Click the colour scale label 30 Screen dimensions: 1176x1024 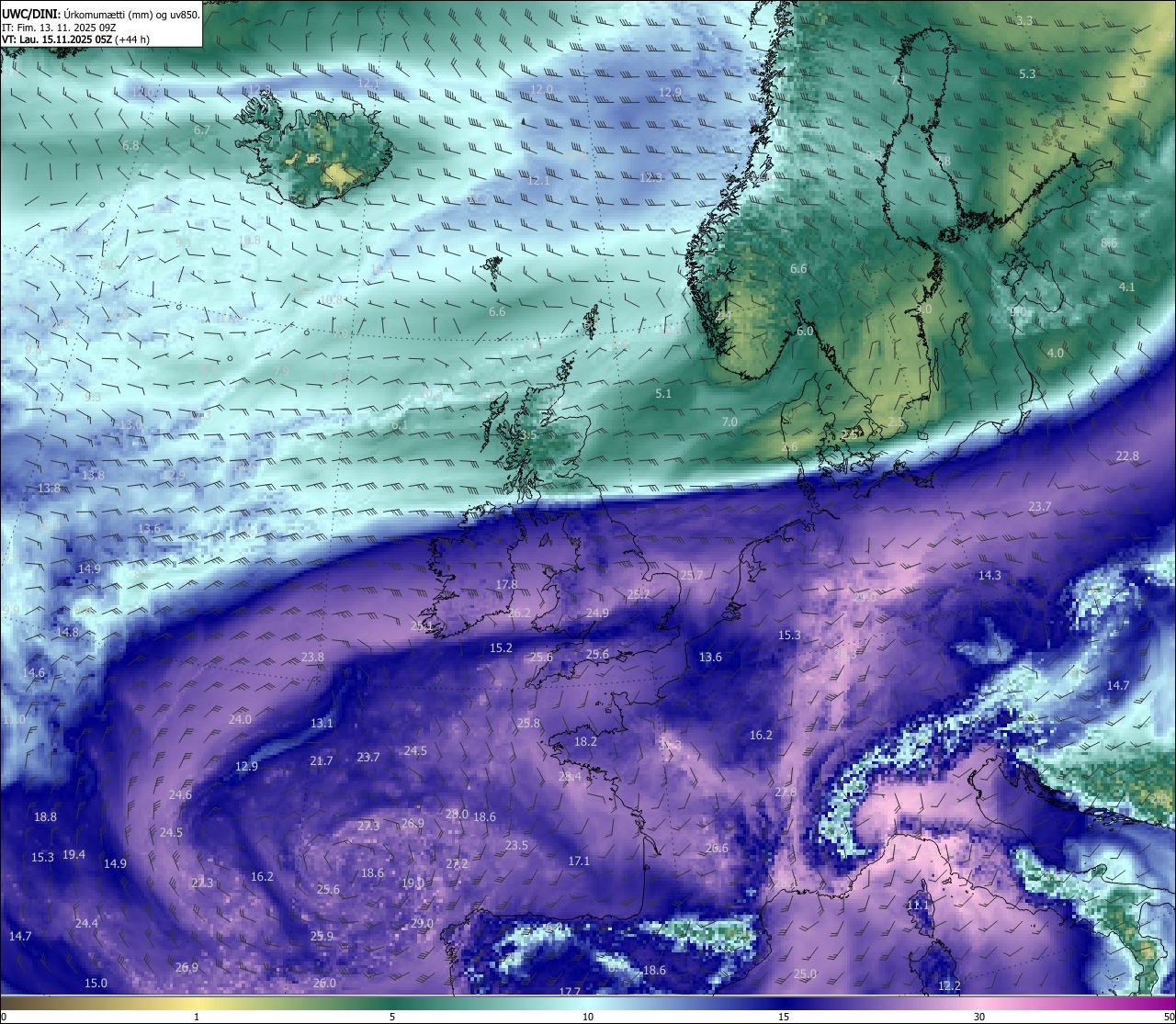[x=979, y=1017]
